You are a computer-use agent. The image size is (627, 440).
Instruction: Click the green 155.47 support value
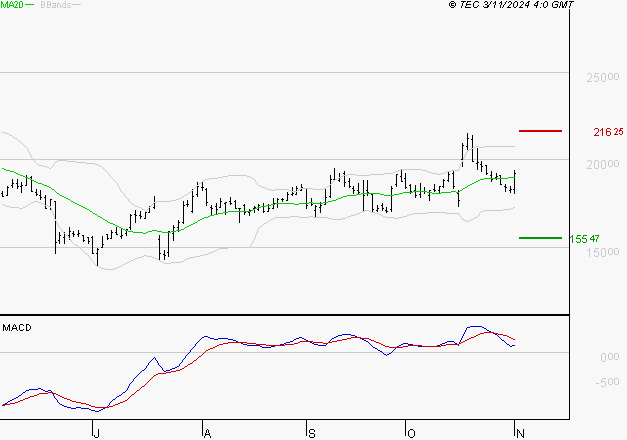pos(584,239)
